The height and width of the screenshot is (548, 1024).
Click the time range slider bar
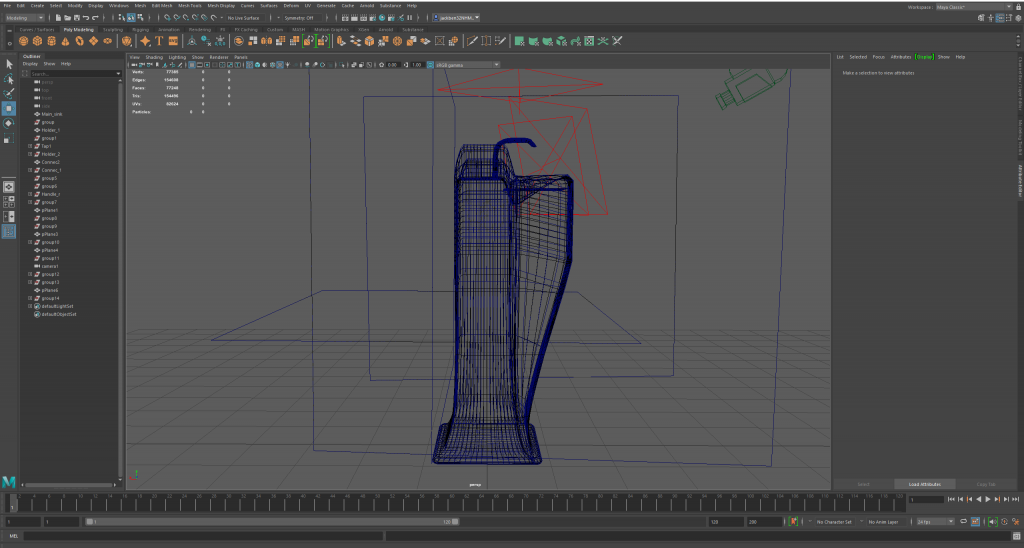point(270,522)
